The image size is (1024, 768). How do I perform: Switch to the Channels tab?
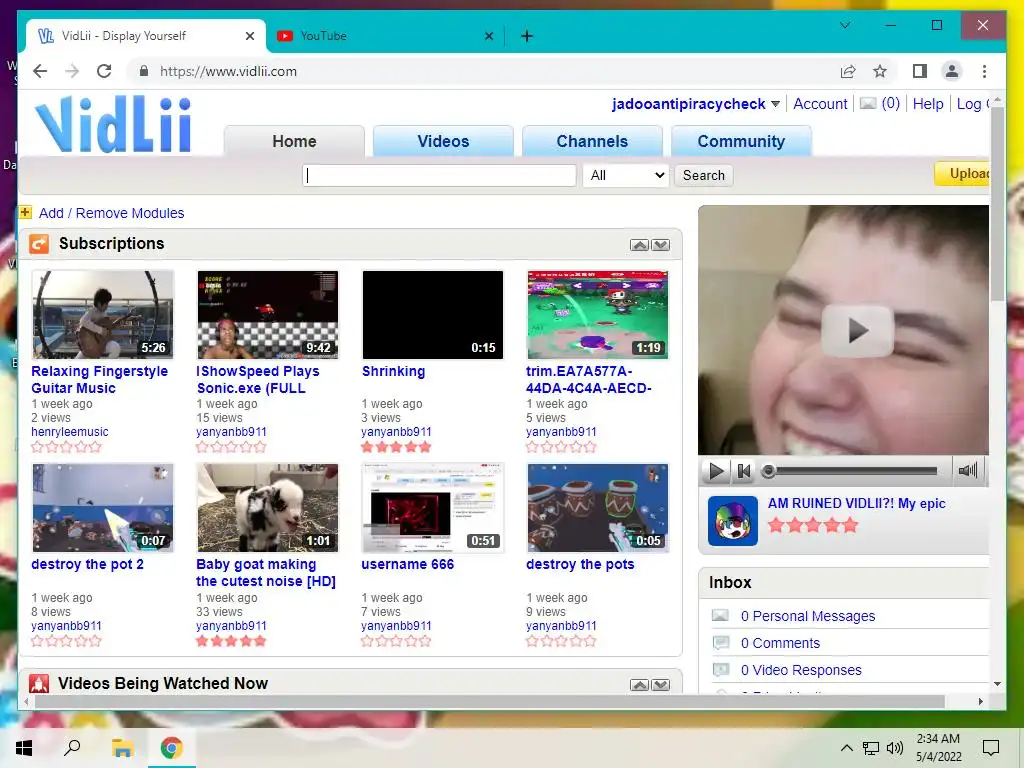[592, 141]
